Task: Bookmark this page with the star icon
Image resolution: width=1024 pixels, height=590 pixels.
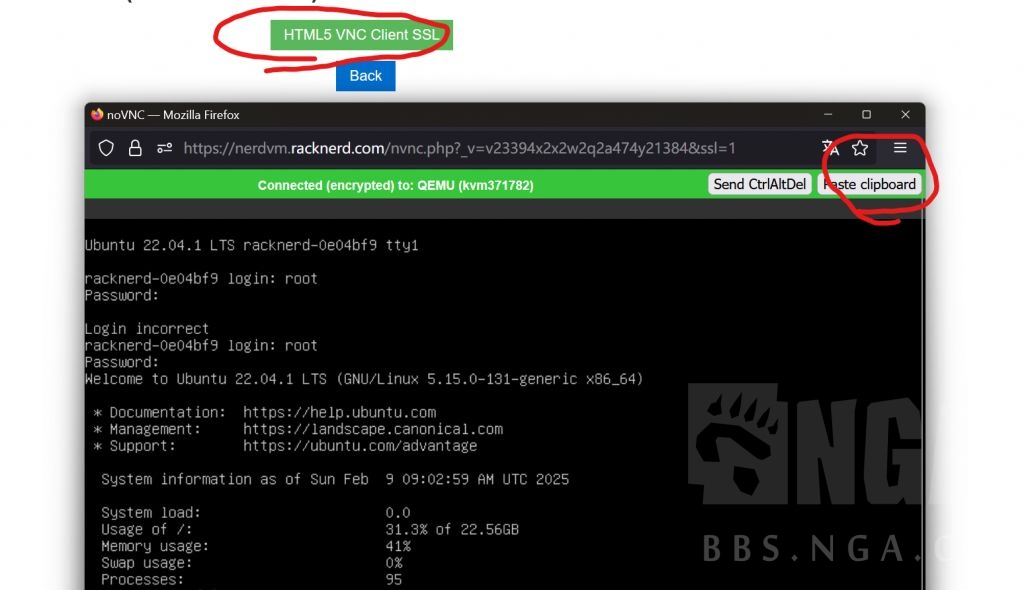Action: click(x=859, y=148)
